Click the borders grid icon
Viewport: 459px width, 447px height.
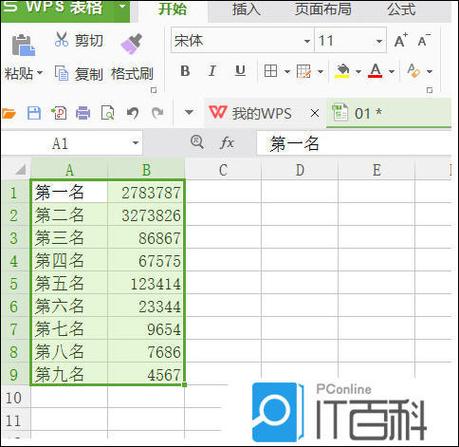(270, 71)
